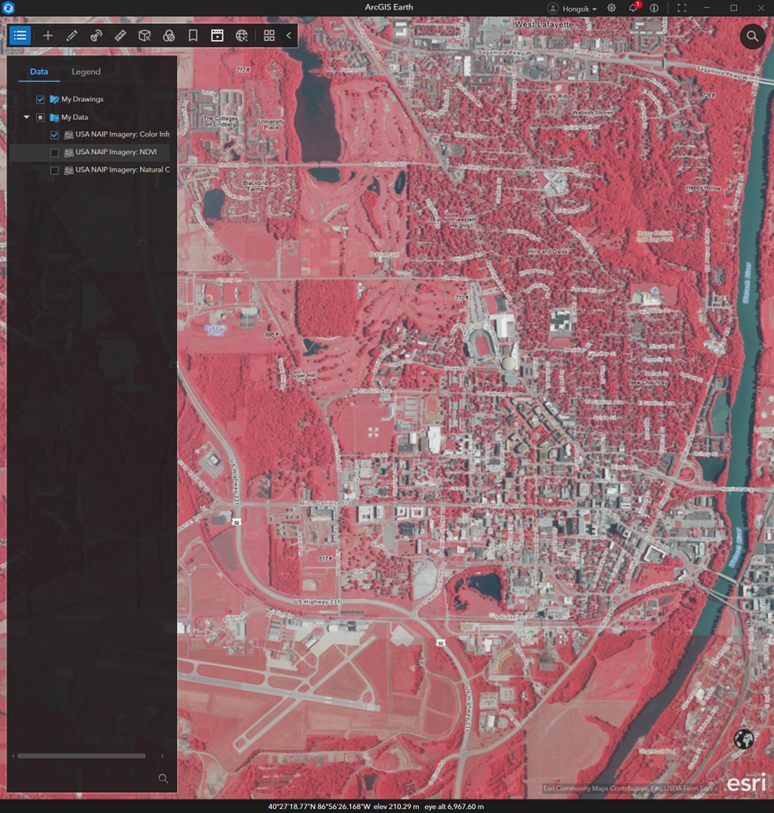This screenshot has height=813, width=774.
Task: Click the NDVI layer imagery icon
Action: [68, 152]
